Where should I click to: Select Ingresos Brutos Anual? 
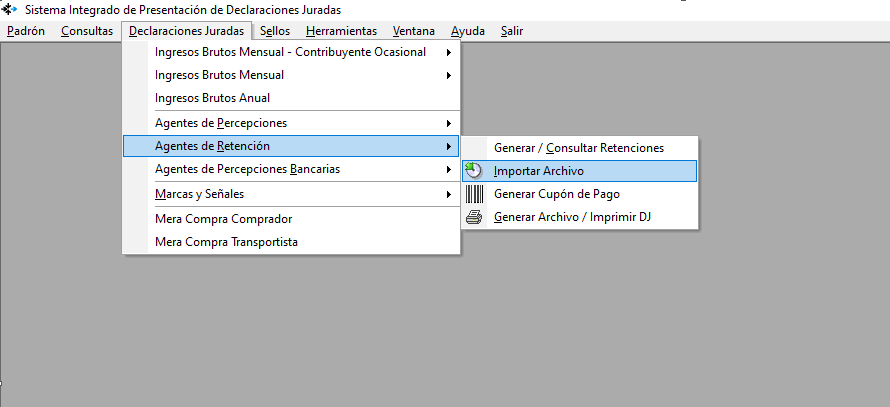click(213, 98)
